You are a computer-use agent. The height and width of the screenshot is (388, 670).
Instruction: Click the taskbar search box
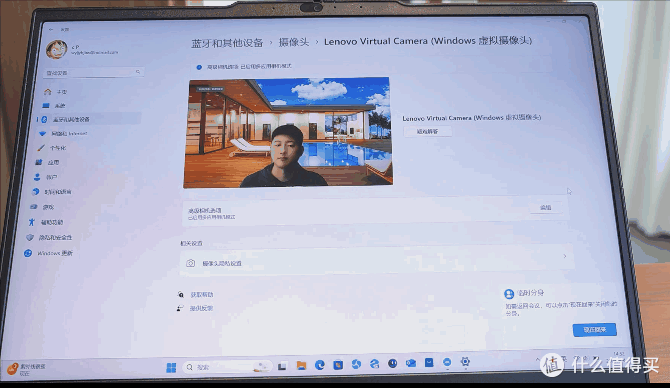[x=227, y=367]
